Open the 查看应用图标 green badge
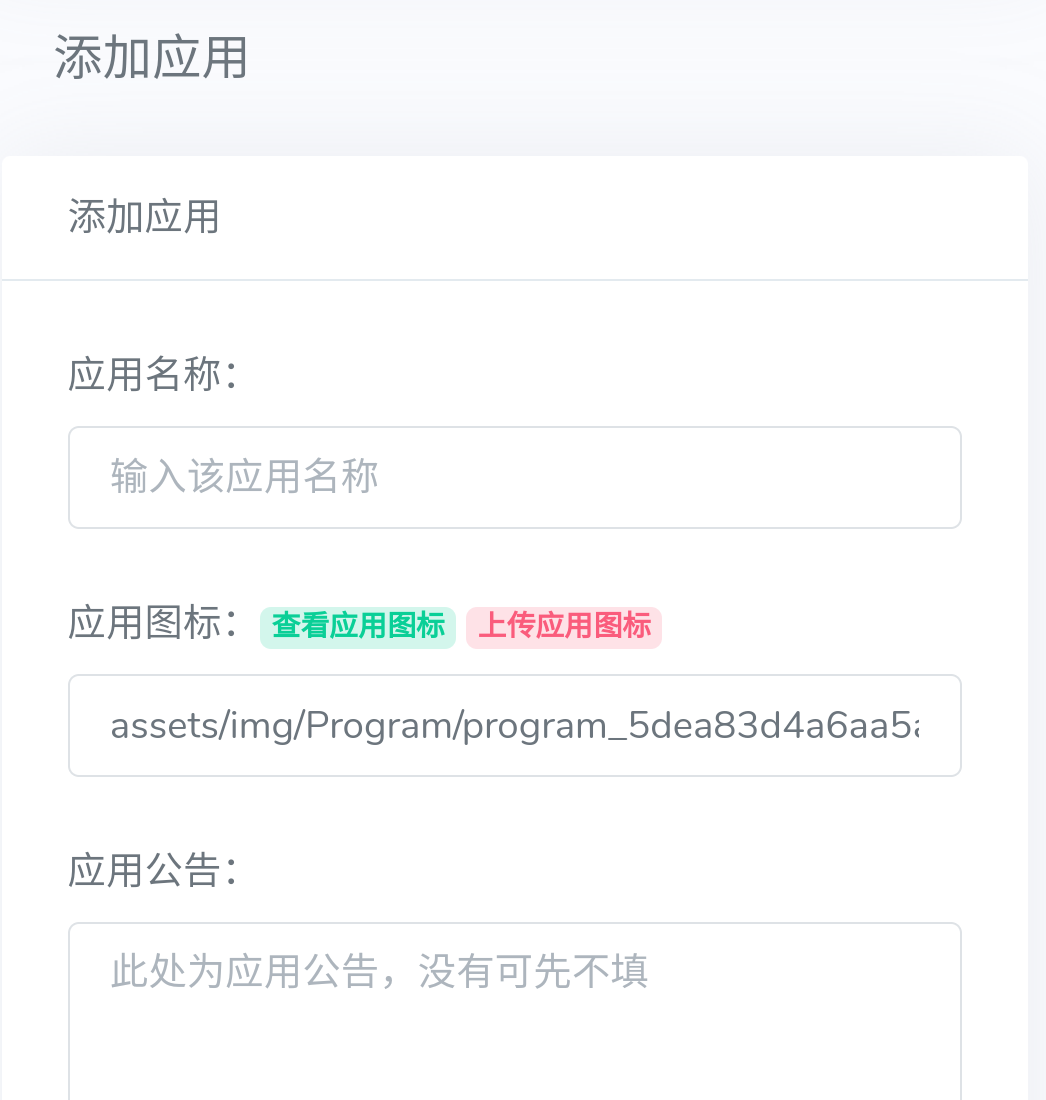The width and height of the screenshot is (1046, 1100). [358, 627]
